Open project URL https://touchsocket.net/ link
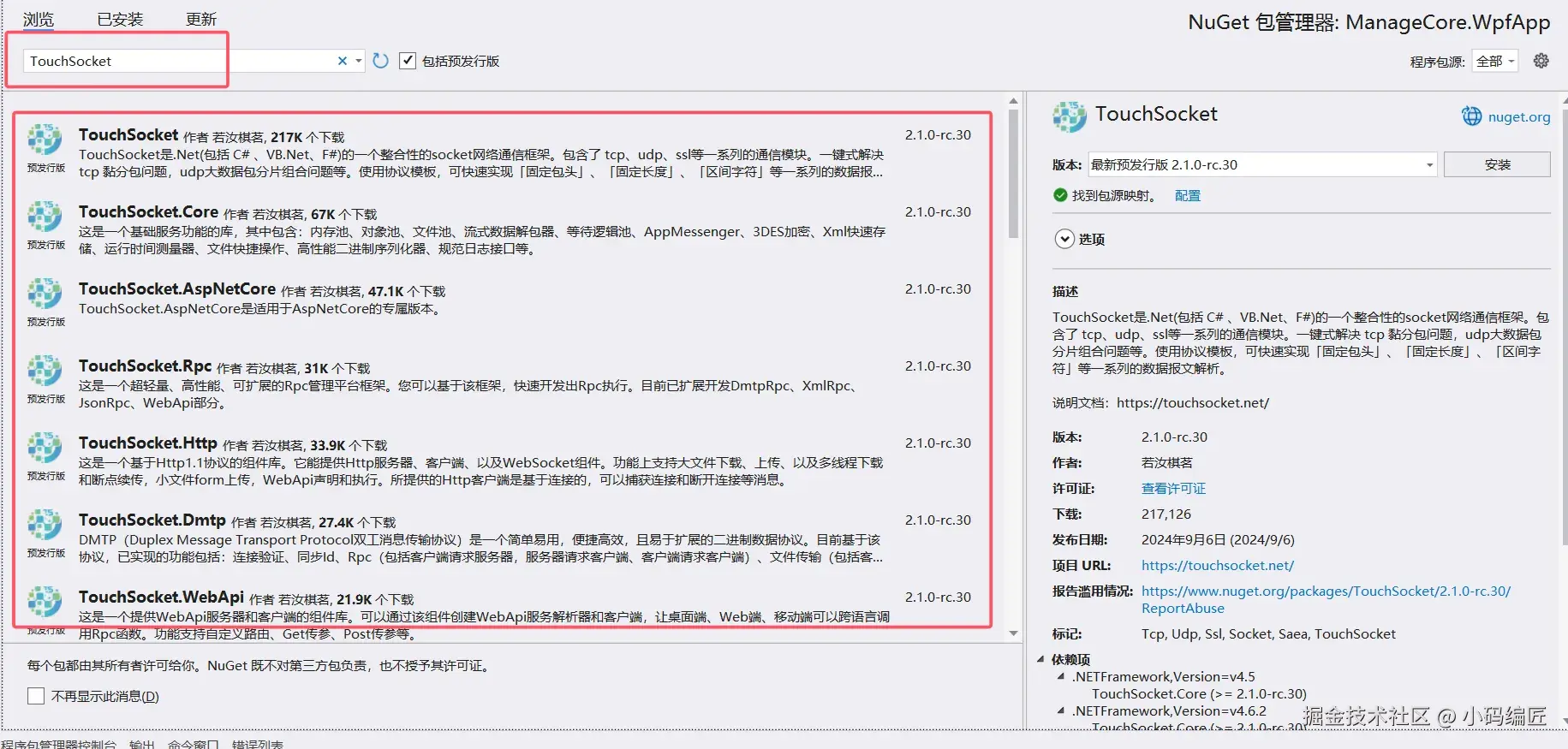1568x749 pixels. coord(1218,566)
